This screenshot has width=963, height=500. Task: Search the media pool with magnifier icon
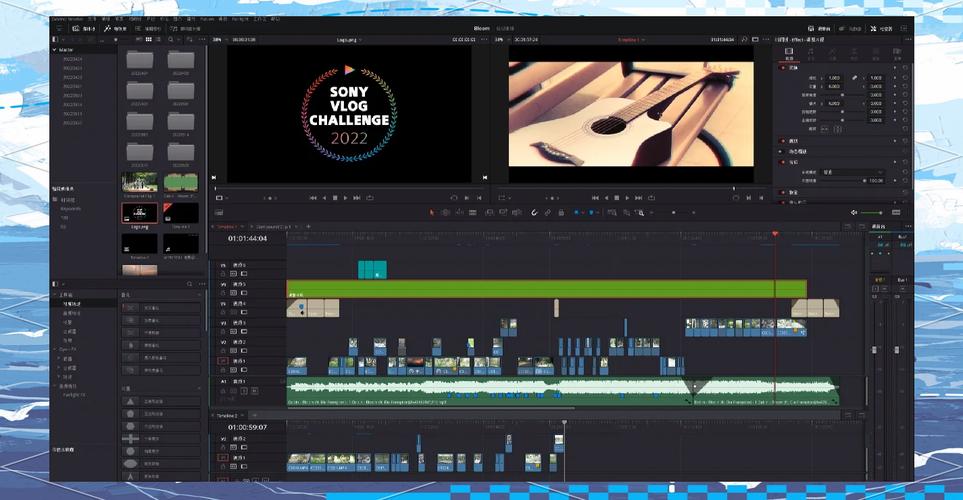(x=171, y=39)
